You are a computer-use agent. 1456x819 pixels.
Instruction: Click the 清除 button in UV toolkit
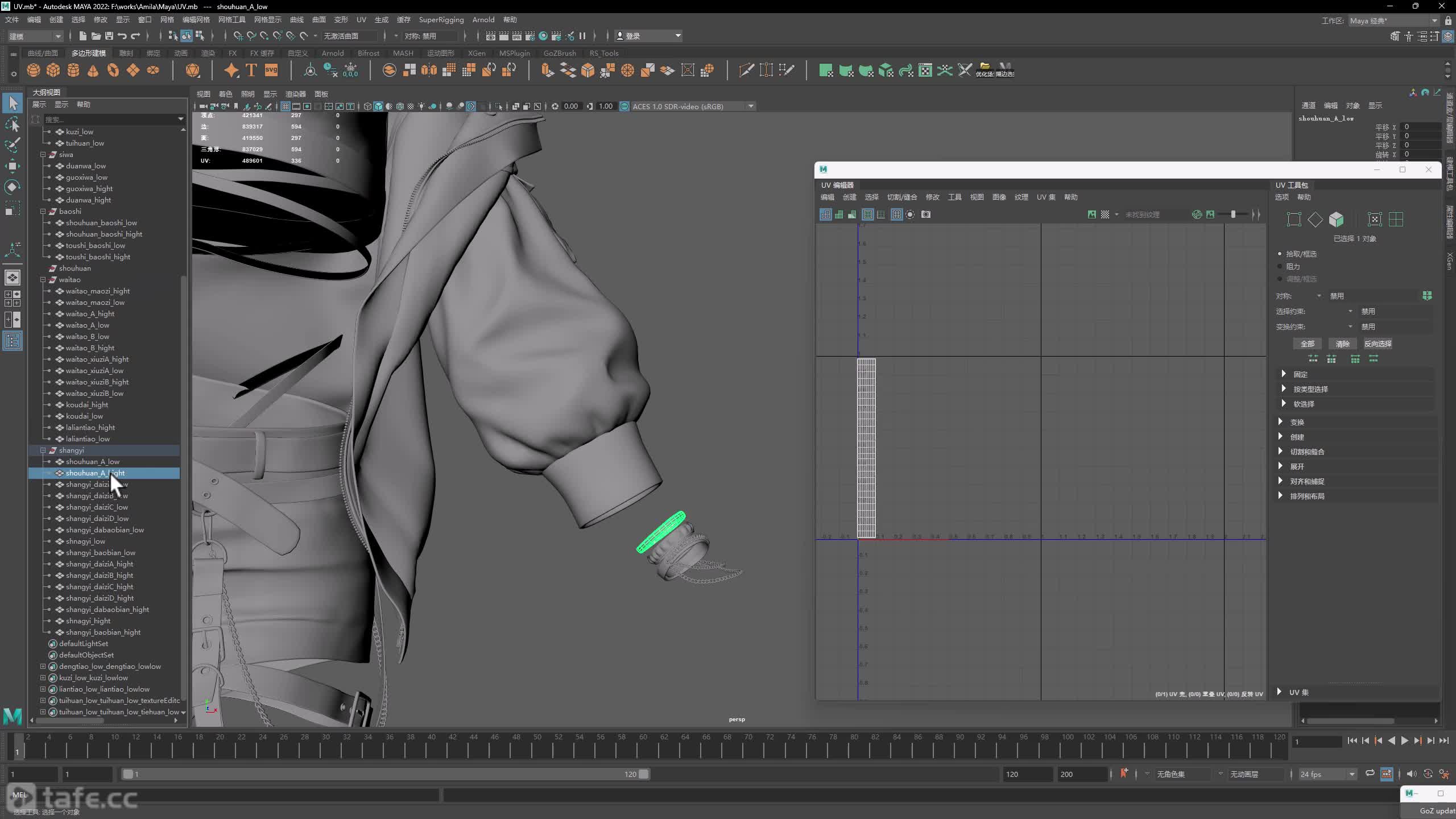coord(1342,344)
